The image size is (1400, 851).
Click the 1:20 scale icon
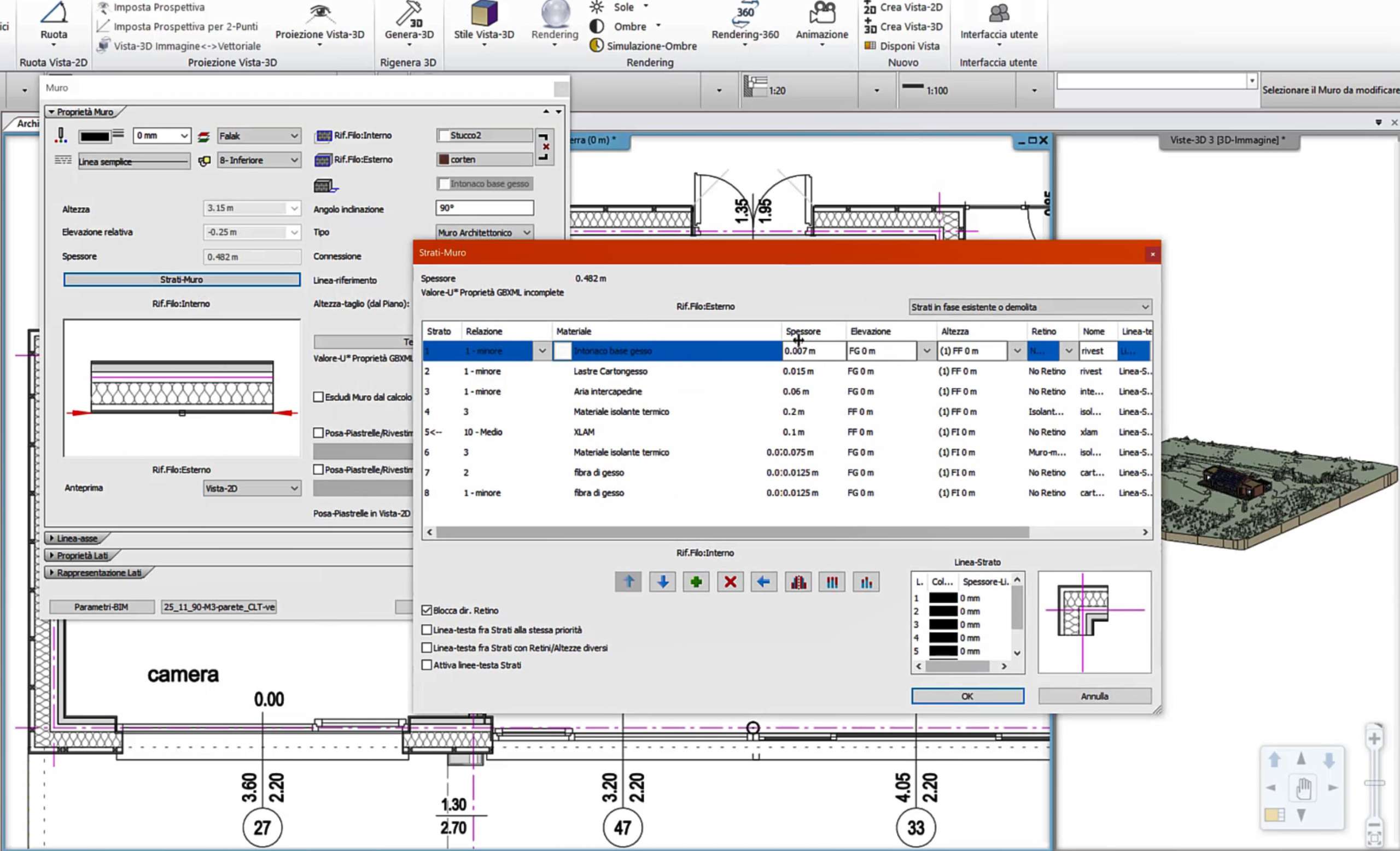[x=756, y=87]
